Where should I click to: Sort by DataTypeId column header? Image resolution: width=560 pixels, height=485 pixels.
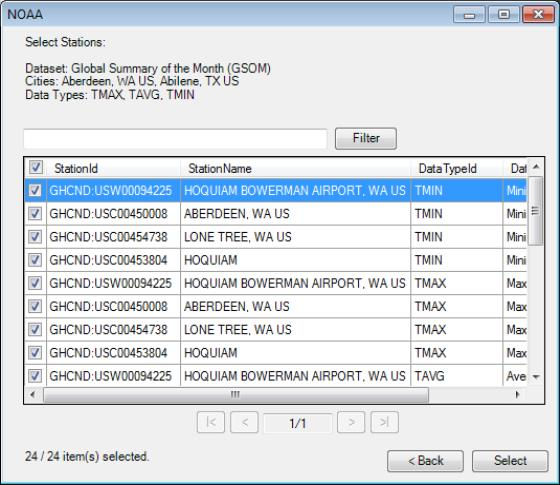coord(456,168)
